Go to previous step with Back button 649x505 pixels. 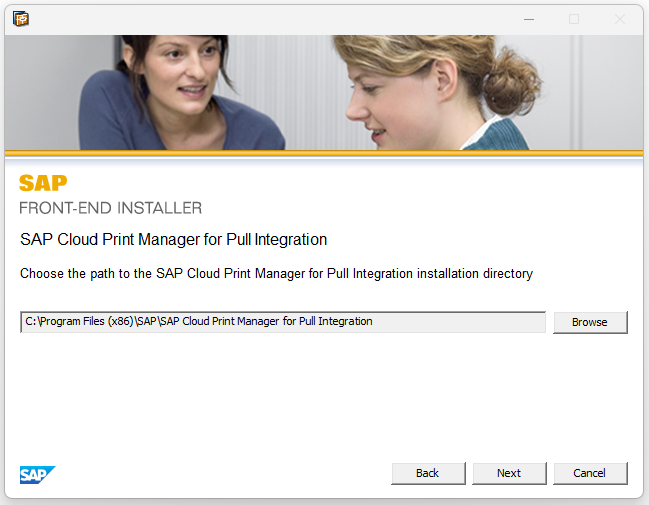[428, 473]
